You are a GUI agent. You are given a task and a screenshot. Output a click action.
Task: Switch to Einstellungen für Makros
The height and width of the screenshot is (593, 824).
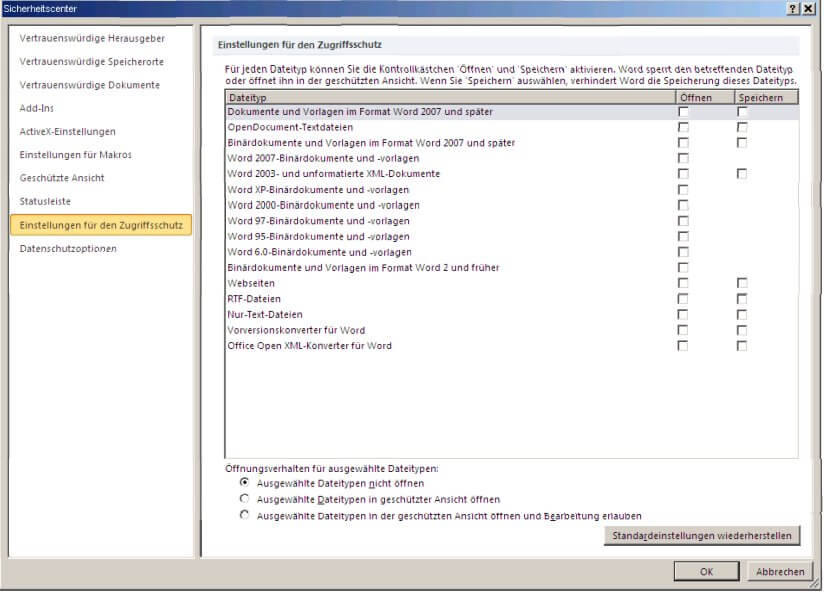coord(75,155)
